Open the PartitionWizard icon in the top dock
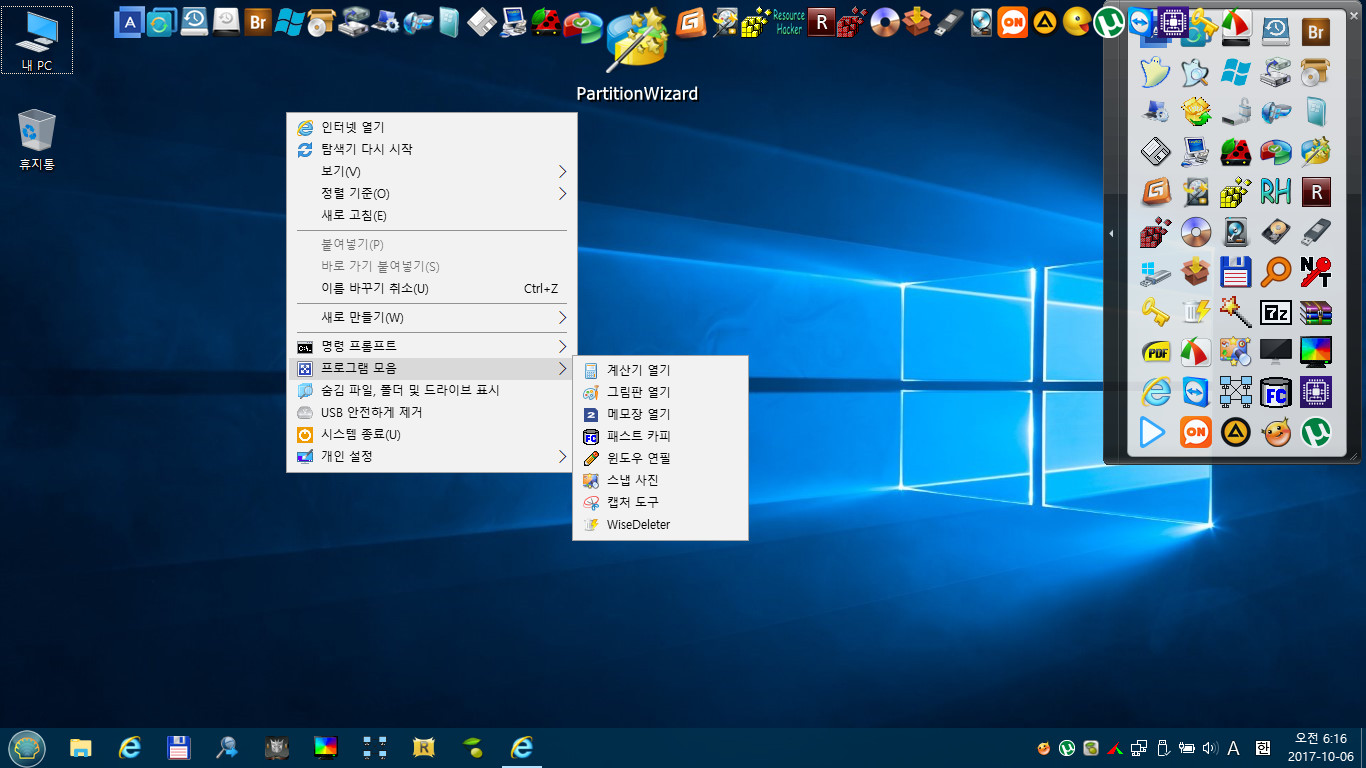This screenshot has width=1366, height=768. [637, 40]
